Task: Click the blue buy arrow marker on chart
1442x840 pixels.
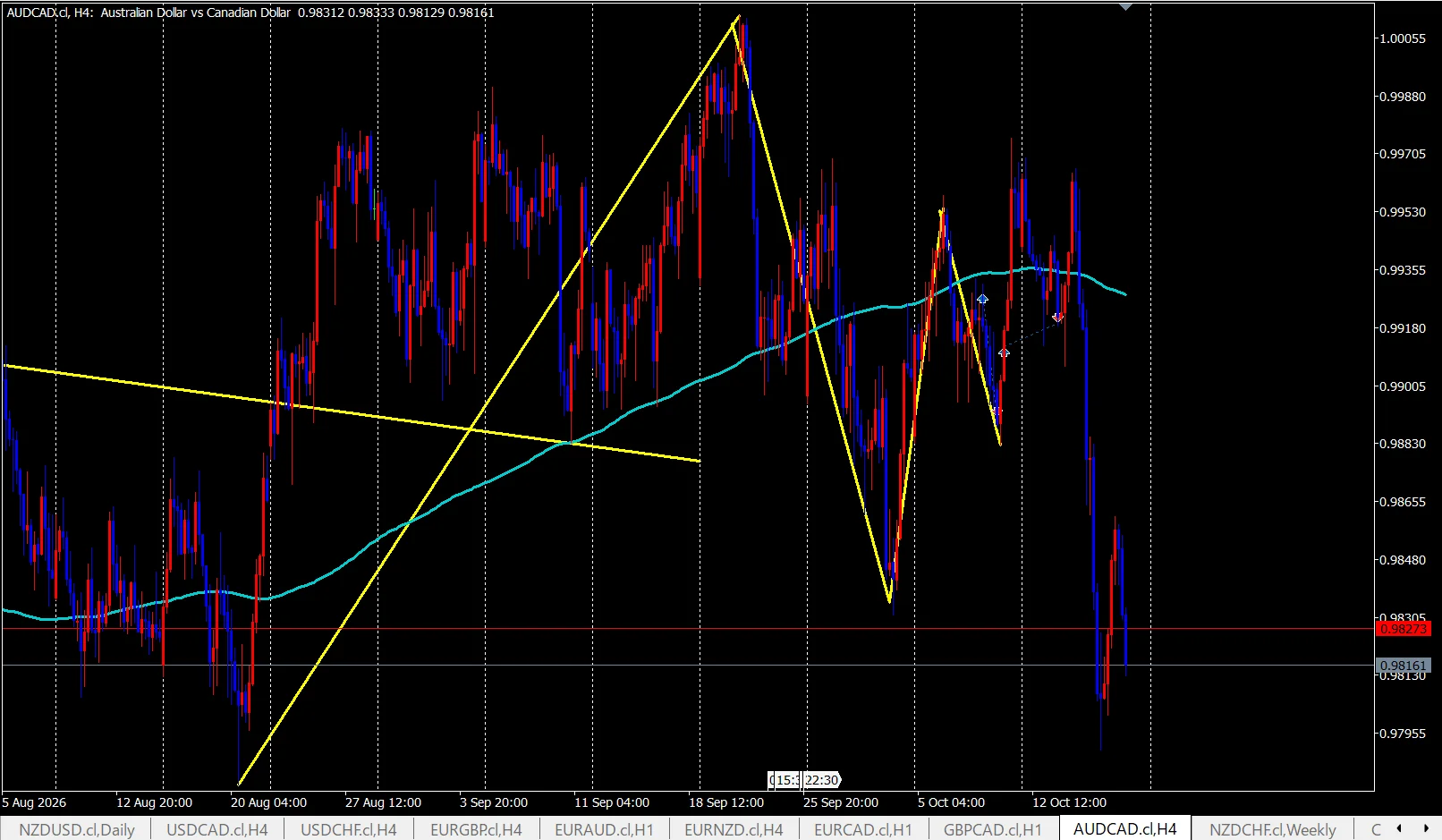Action: 982,299
